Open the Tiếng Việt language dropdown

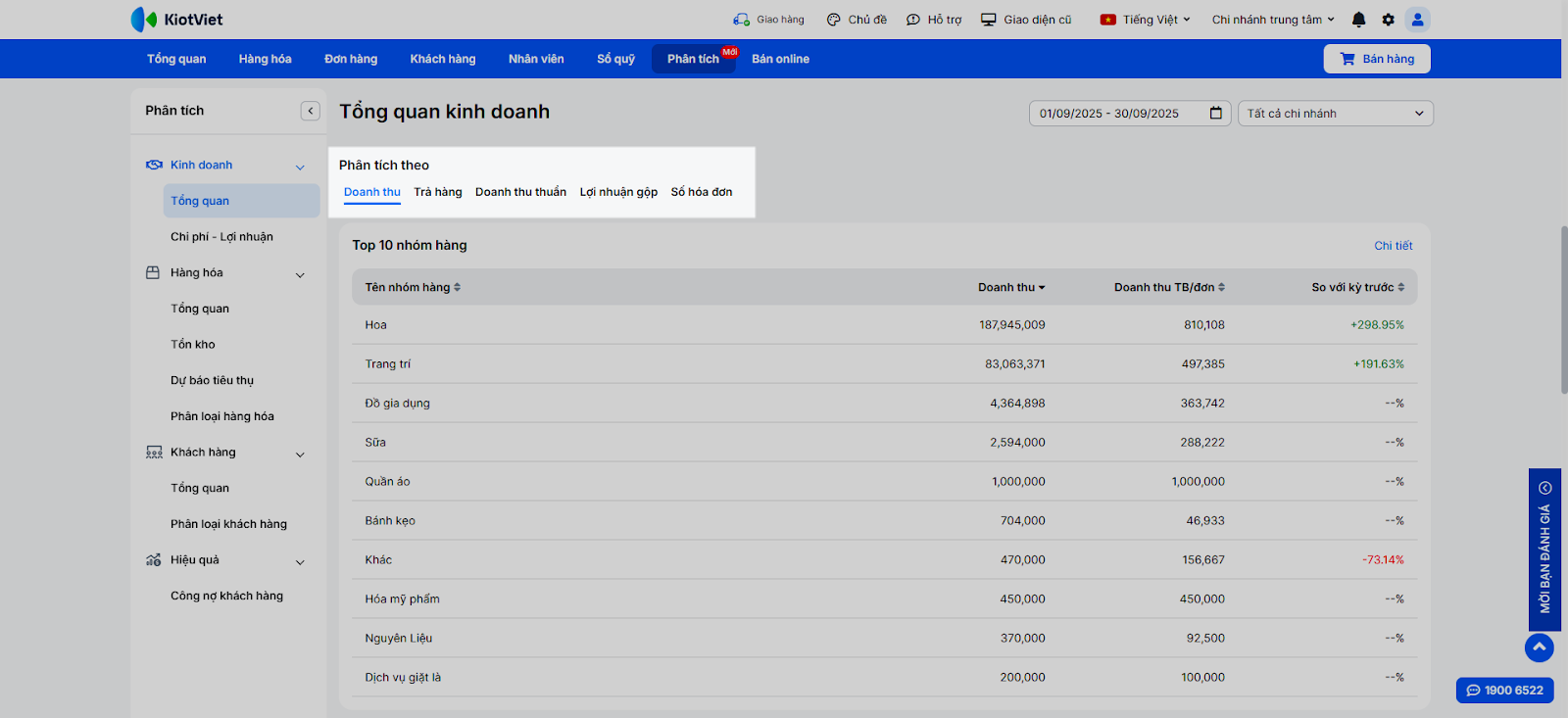(x=1146, y=20)
